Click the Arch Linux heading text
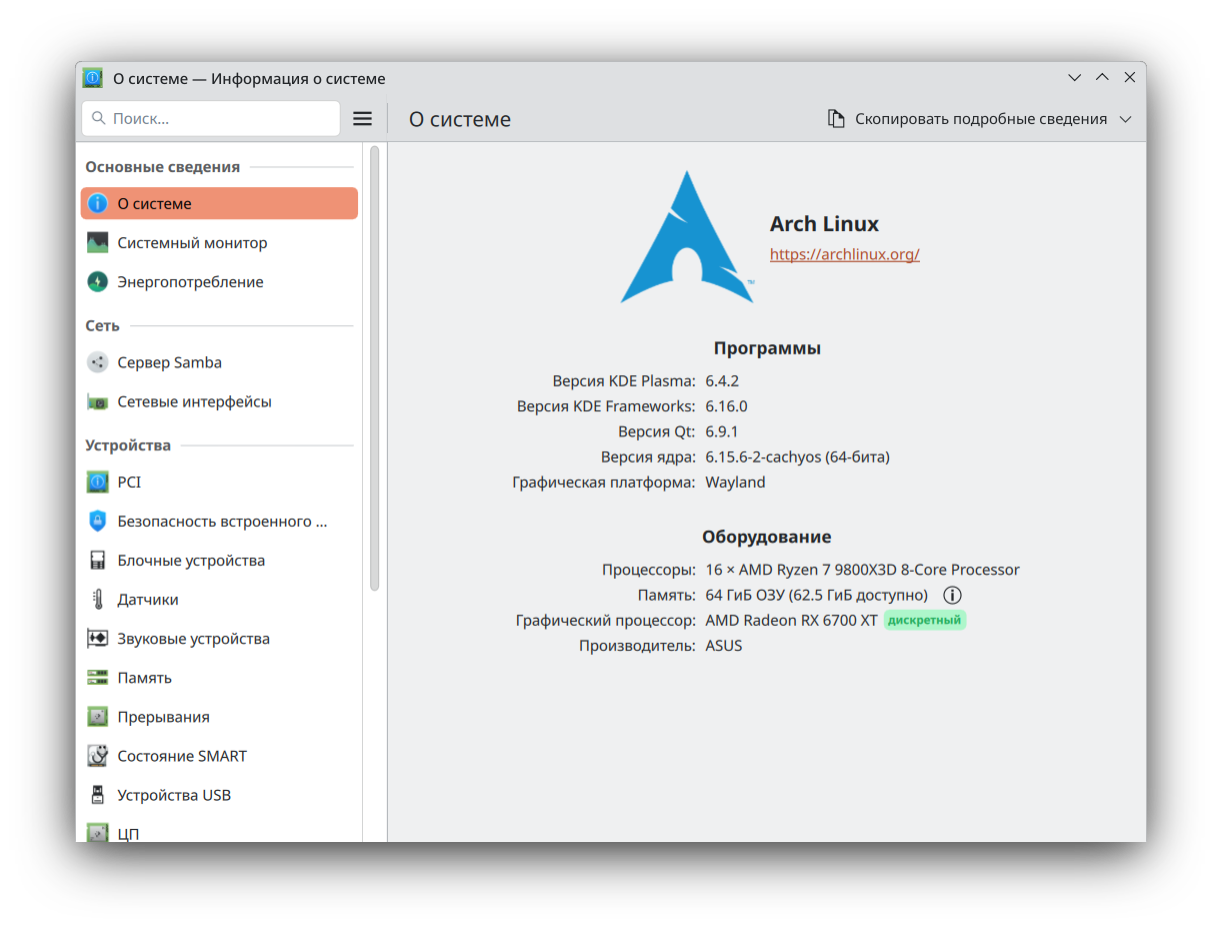The image size is (1222, 930). pyautogui.click(x=824, y=224)
